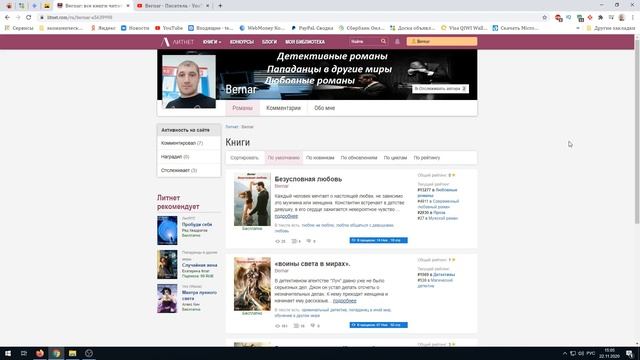Expand the Книги menu in header
The width and height of the screenshot is (640, 360).
pyautogui.click(x=212, y=42)
